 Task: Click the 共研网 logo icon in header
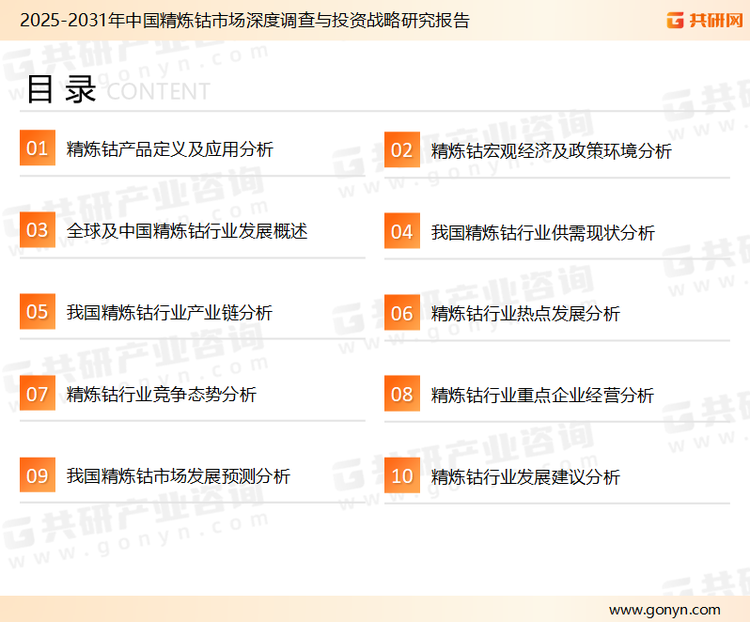(675, 20)
